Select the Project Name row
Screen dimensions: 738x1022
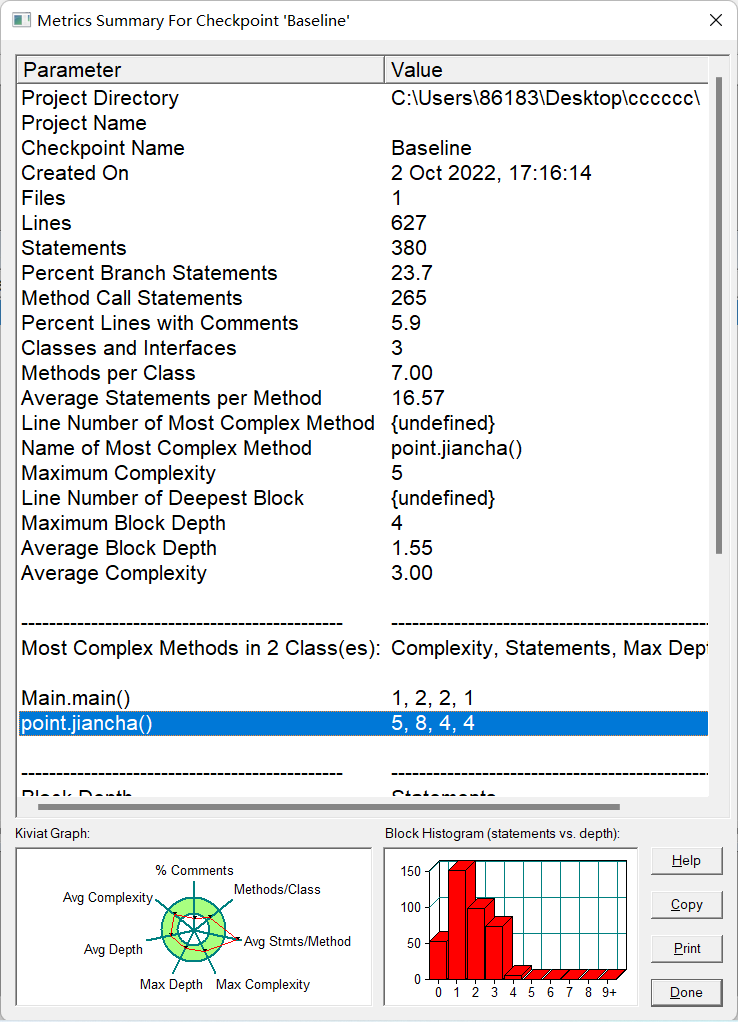pos(363,123)
